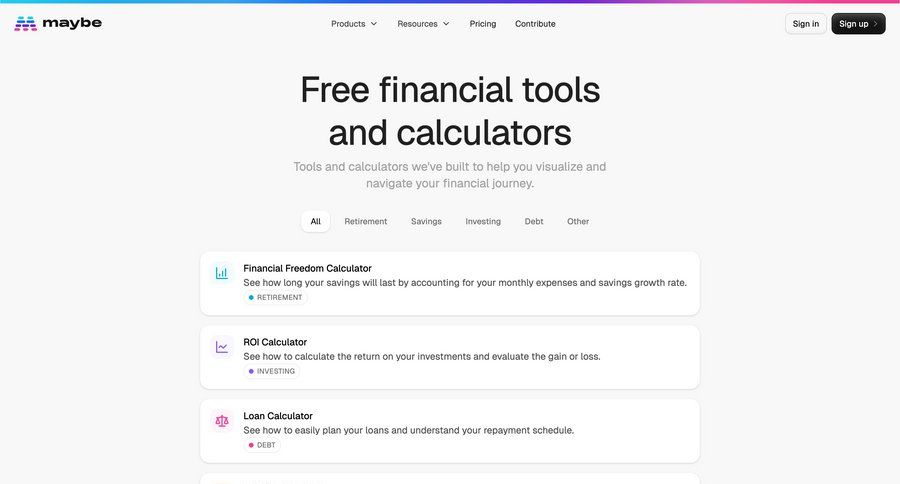
Task: Click the Loan Calculator scales icon
Action: click(x=222, y=421)
